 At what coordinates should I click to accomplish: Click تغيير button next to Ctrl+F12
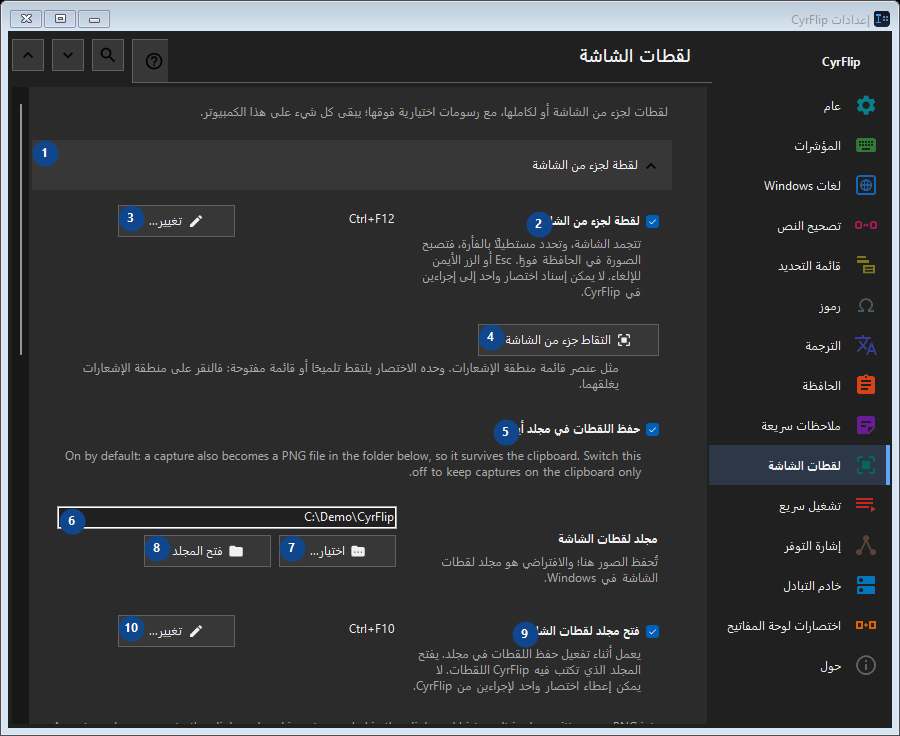point(176,221)
